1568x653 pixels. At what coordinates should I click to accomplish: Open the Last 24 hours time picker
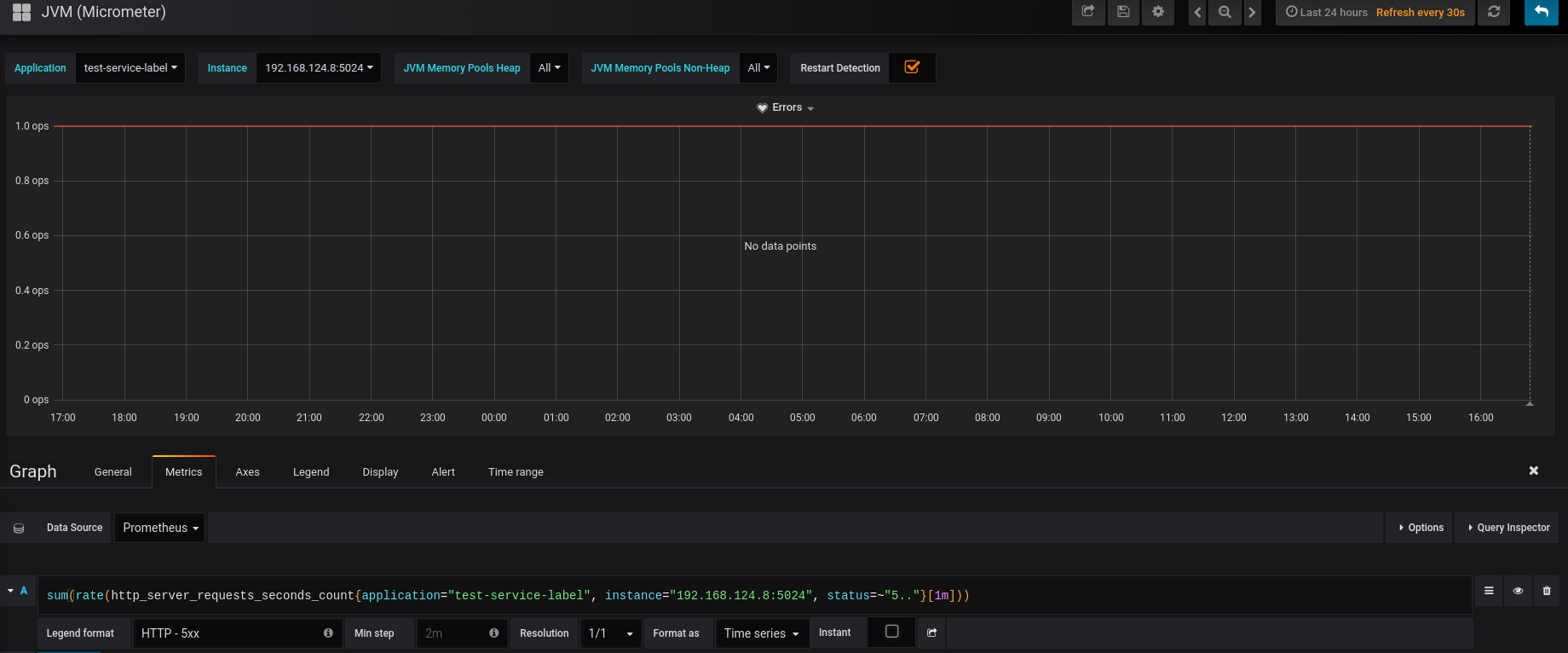pyautogui.click(x=1327, y=12)
